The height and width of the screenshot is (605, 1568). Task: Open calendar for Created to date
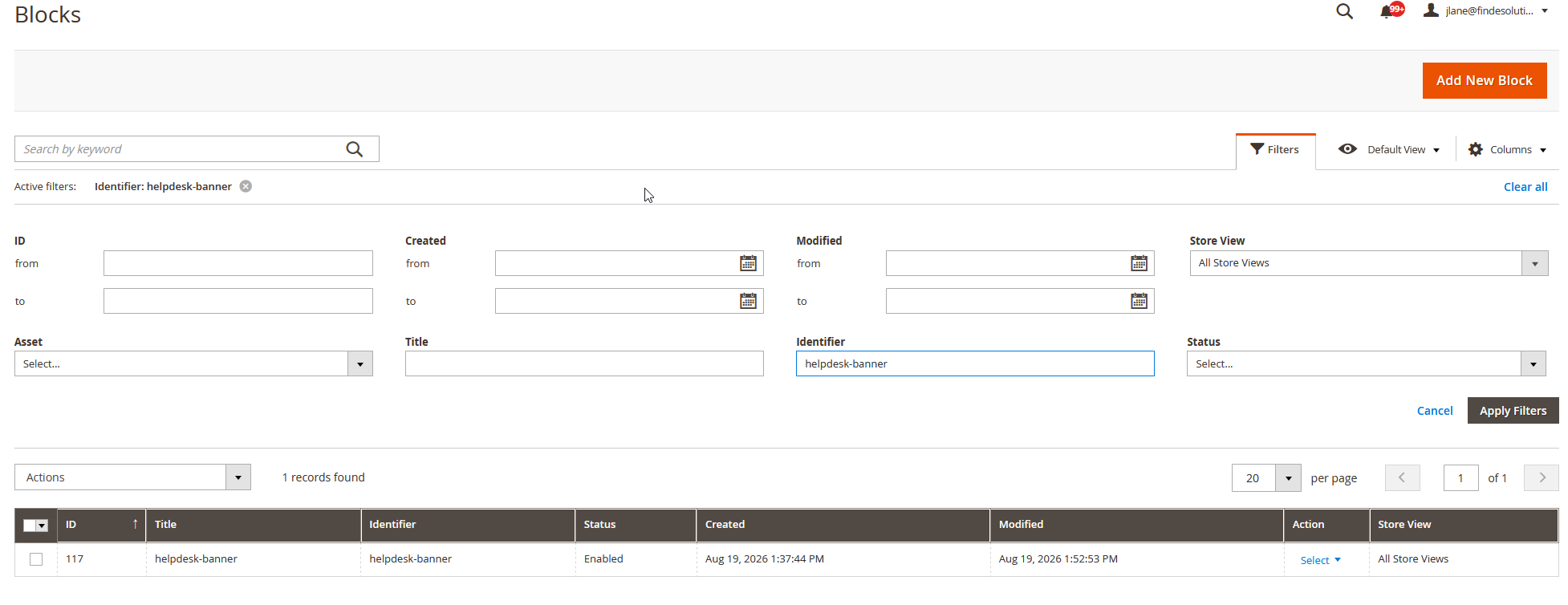748,301
